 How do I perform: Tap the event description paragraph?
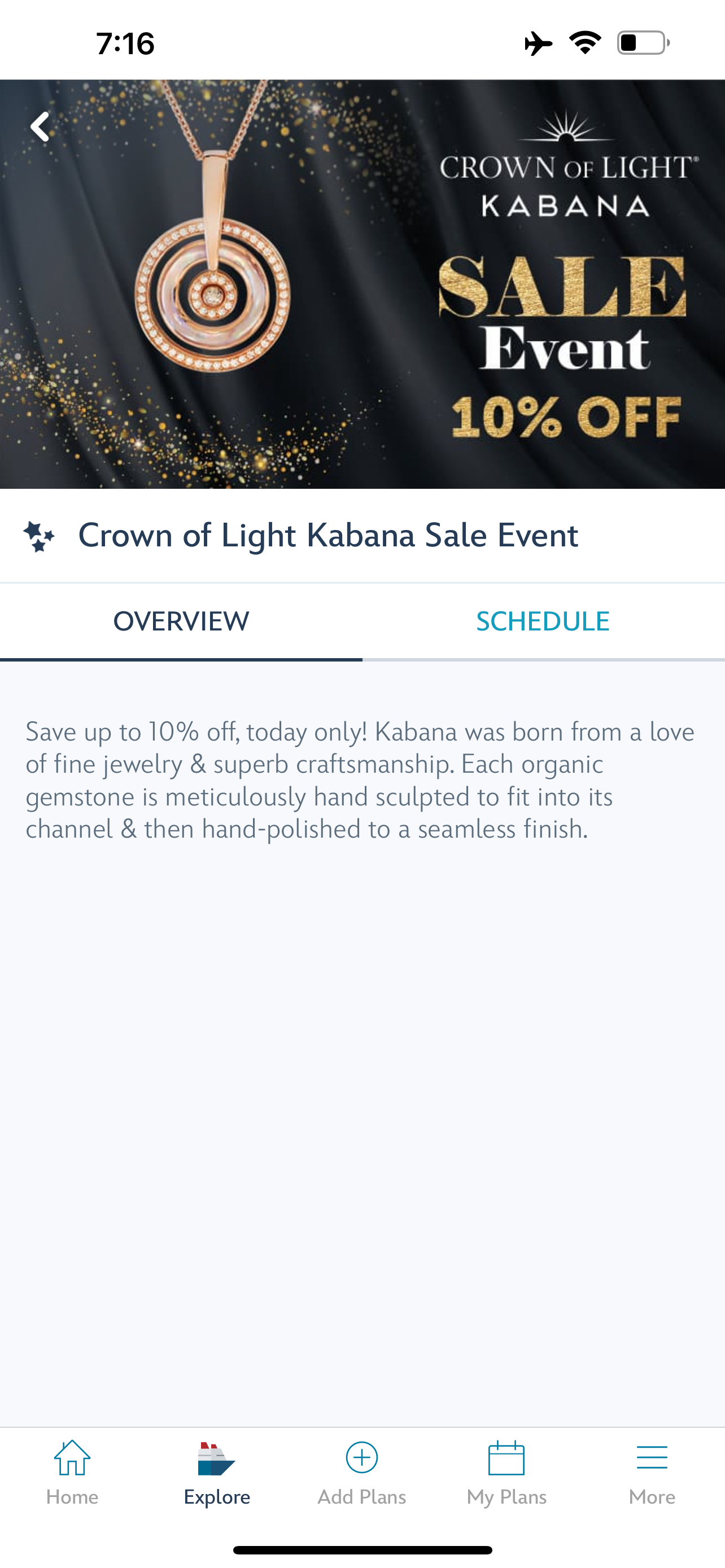[x=359, y=779]
